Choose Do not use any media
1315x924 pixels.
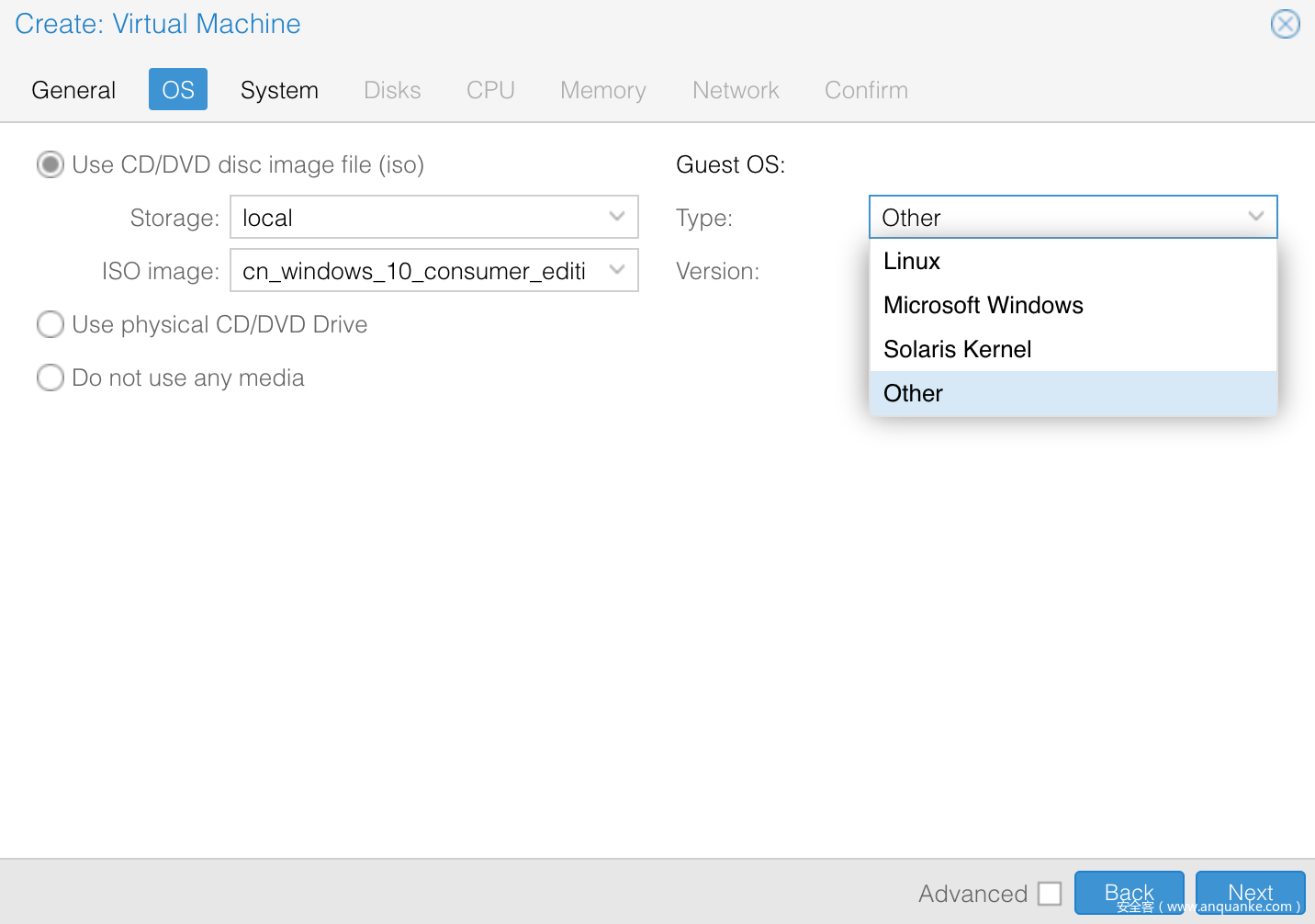pyautogui.click(x=51, y=377)
